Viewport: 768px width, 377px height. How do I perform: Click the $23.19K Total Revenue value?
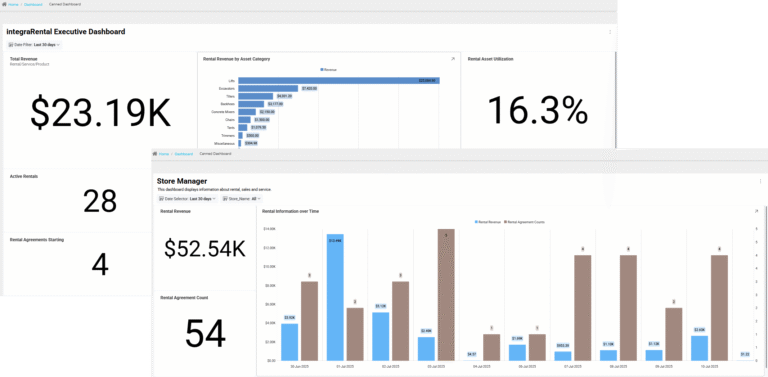(x=100, y=113)
